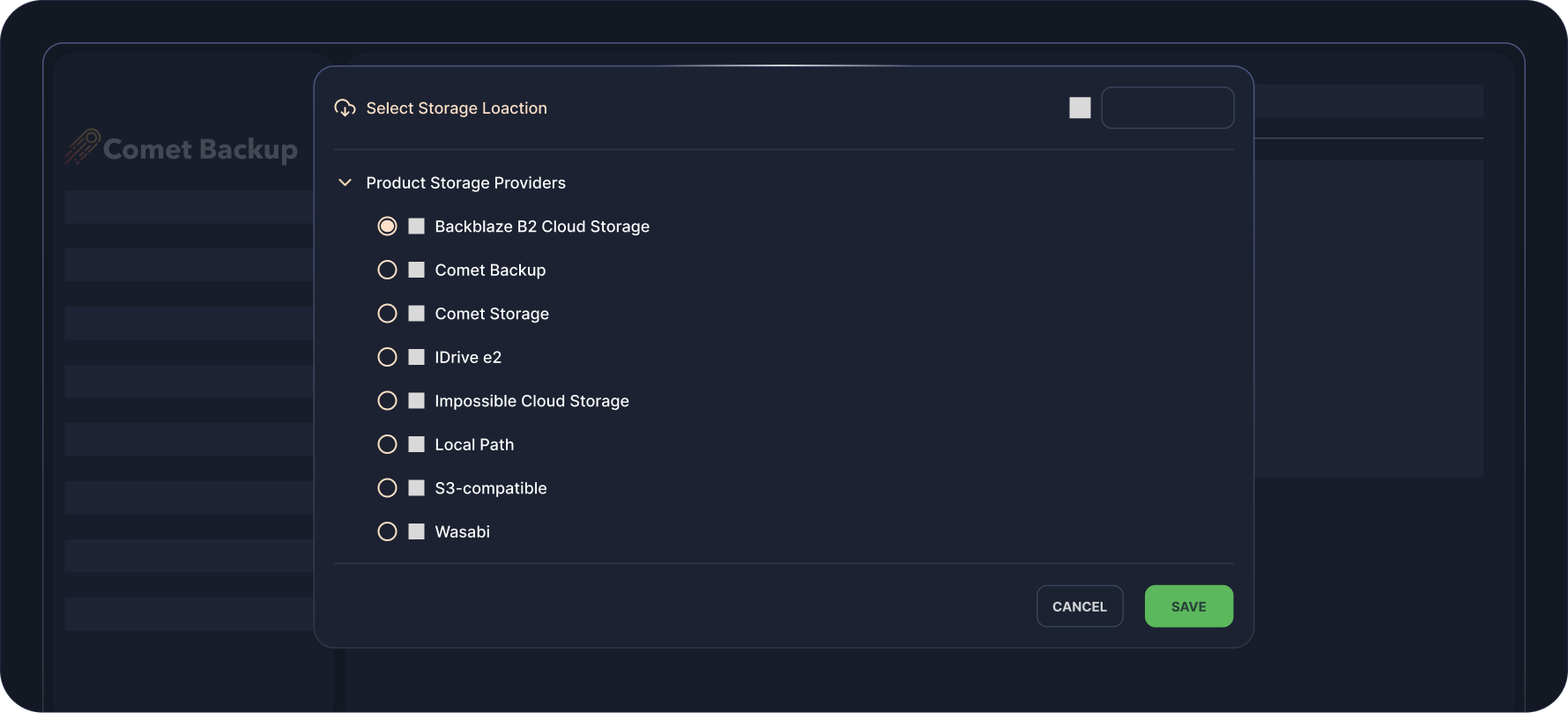
Task: Select the Comet Backup radio button
Action: tap(387, 270)
